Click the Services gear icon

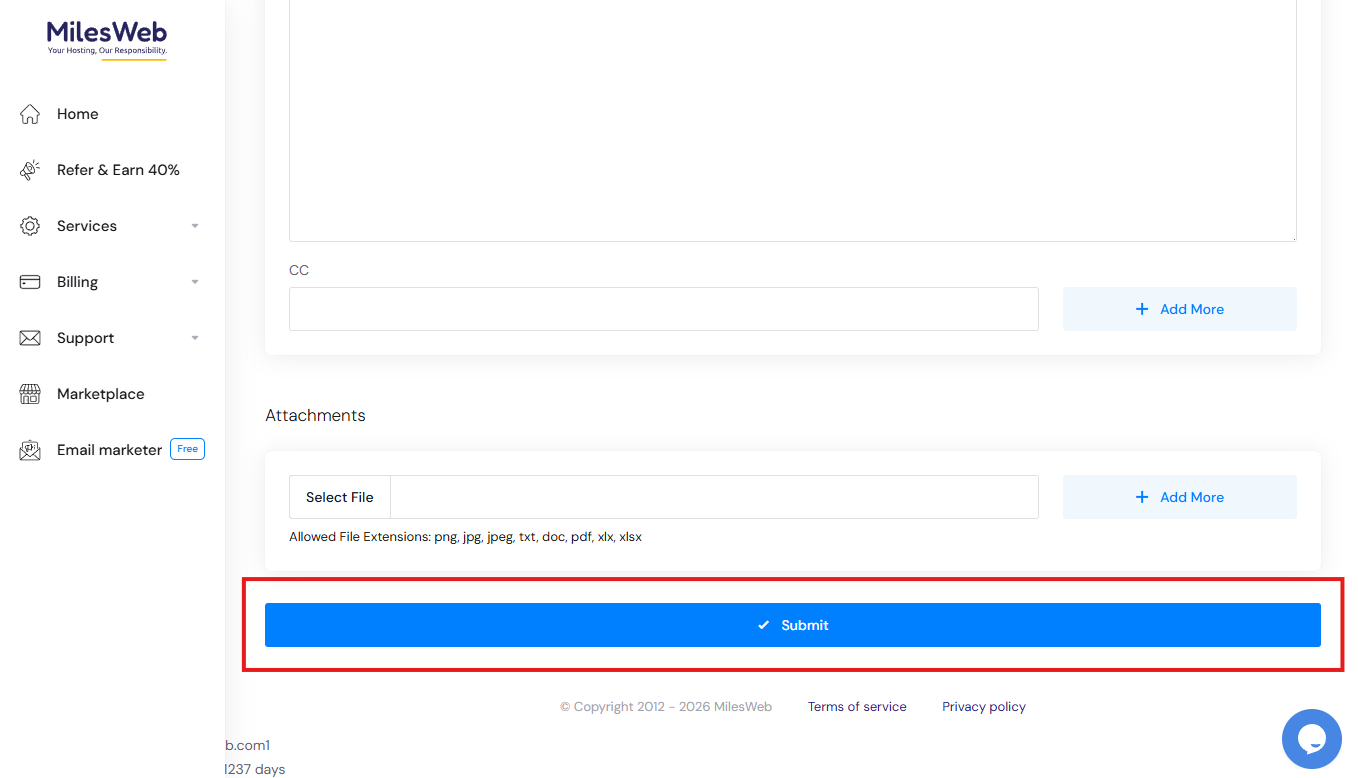(x=30, y=226)
